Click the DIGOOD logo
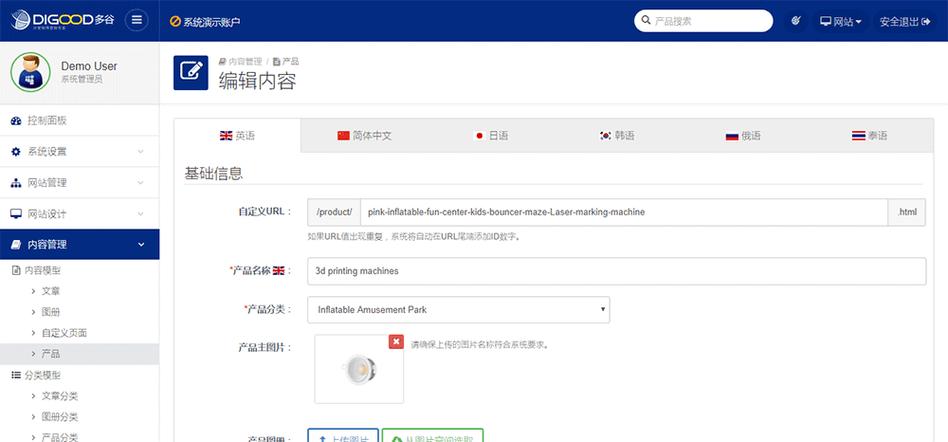This screenshot has height=442, width=948. click(x=62, y=20)
